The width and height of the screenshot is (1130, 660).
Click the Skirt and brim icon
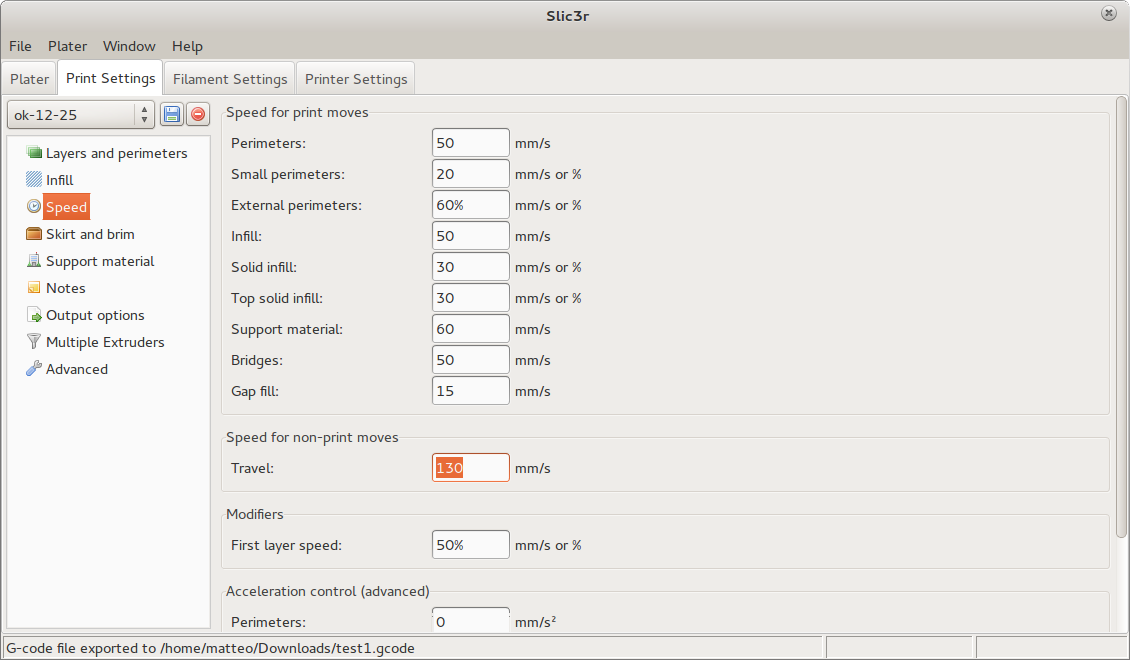coord(34,233)
